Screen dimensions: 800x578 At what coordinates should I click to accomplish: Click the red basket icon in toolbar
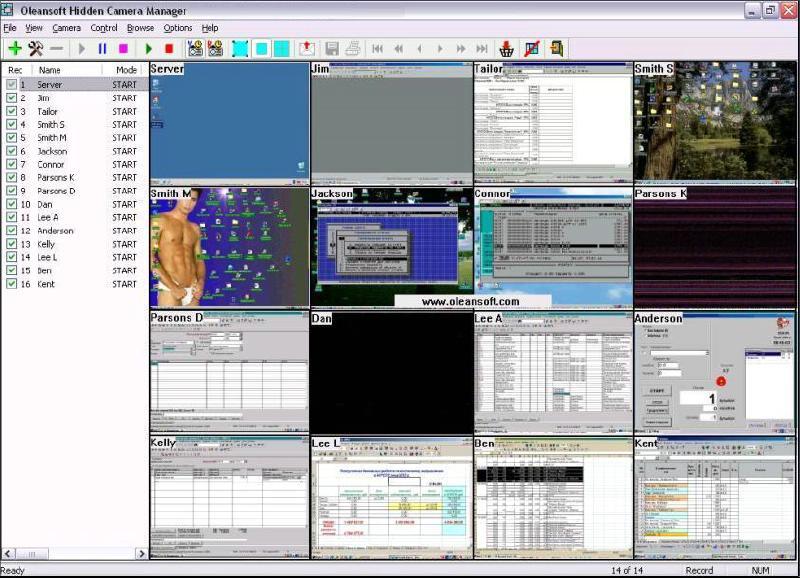coord(507,48)
